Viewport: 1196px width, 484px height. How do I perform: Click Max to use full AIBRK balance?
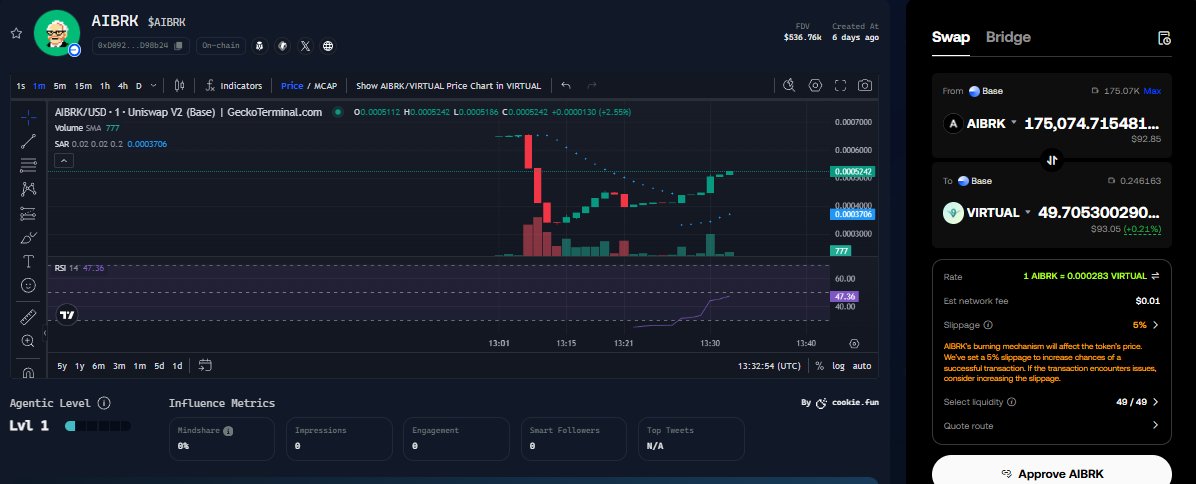1152,91
